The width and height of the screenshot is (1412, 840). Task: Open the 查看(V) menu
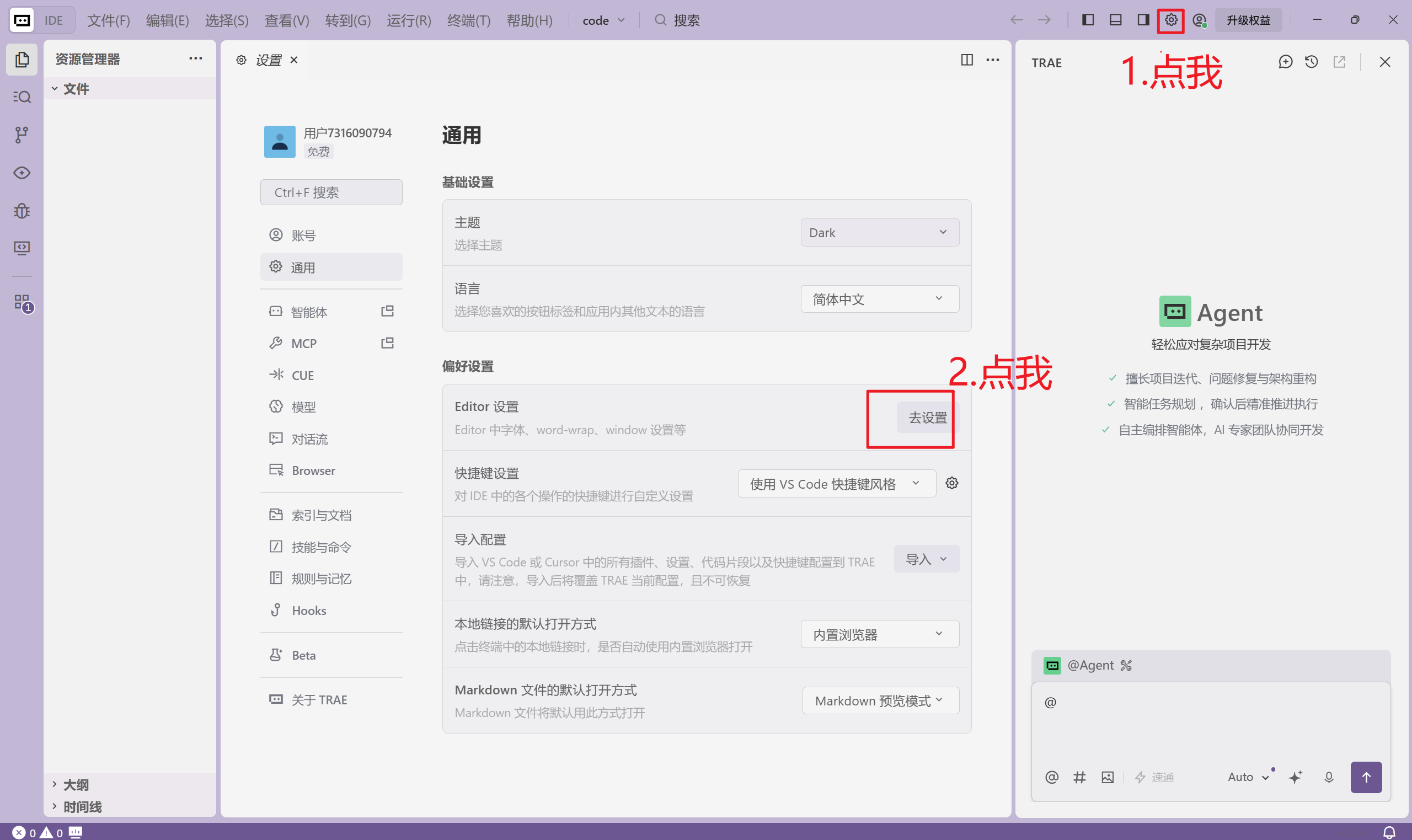click(287, 20)
